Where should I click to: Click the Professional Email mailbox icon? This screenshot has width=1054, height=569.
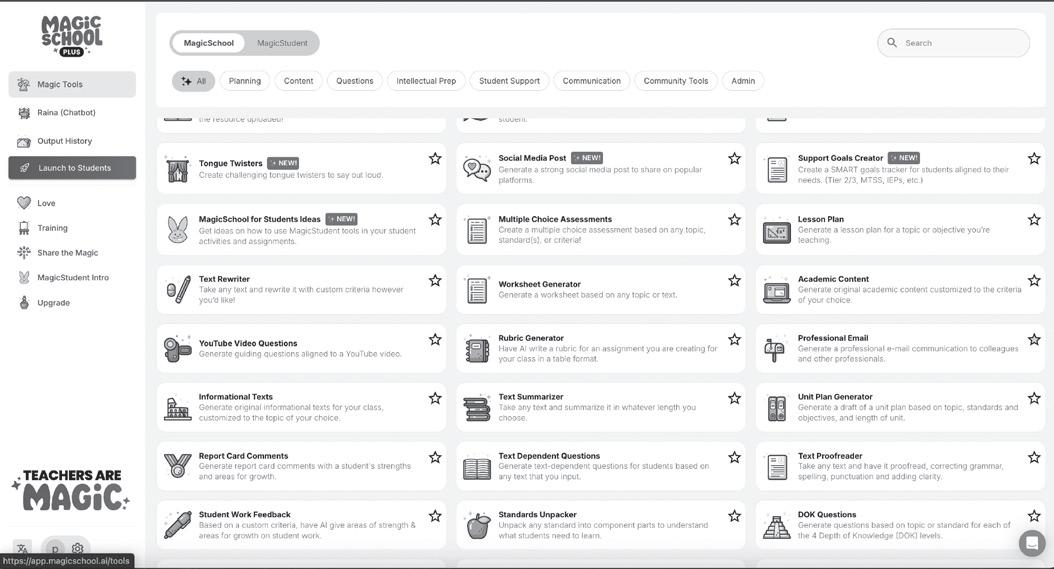coord(774,350)
